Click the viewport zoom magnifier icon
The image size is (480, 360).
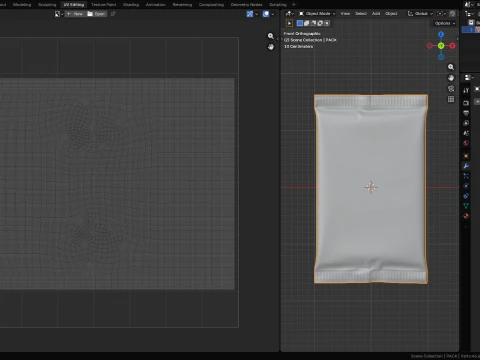tap(451, 67)
